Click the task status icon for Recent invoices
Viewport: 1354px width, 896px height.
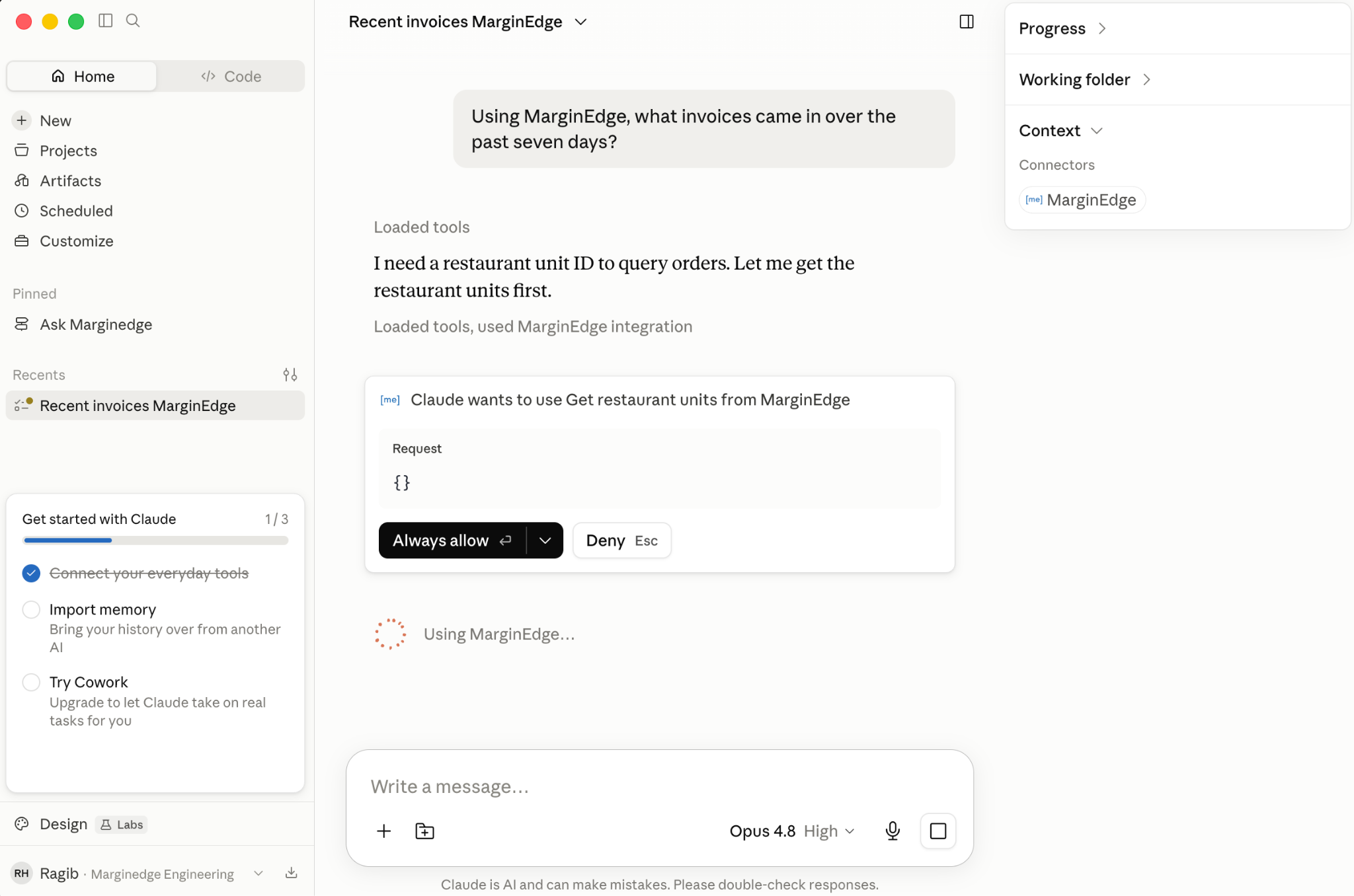(x=23, y=405)
